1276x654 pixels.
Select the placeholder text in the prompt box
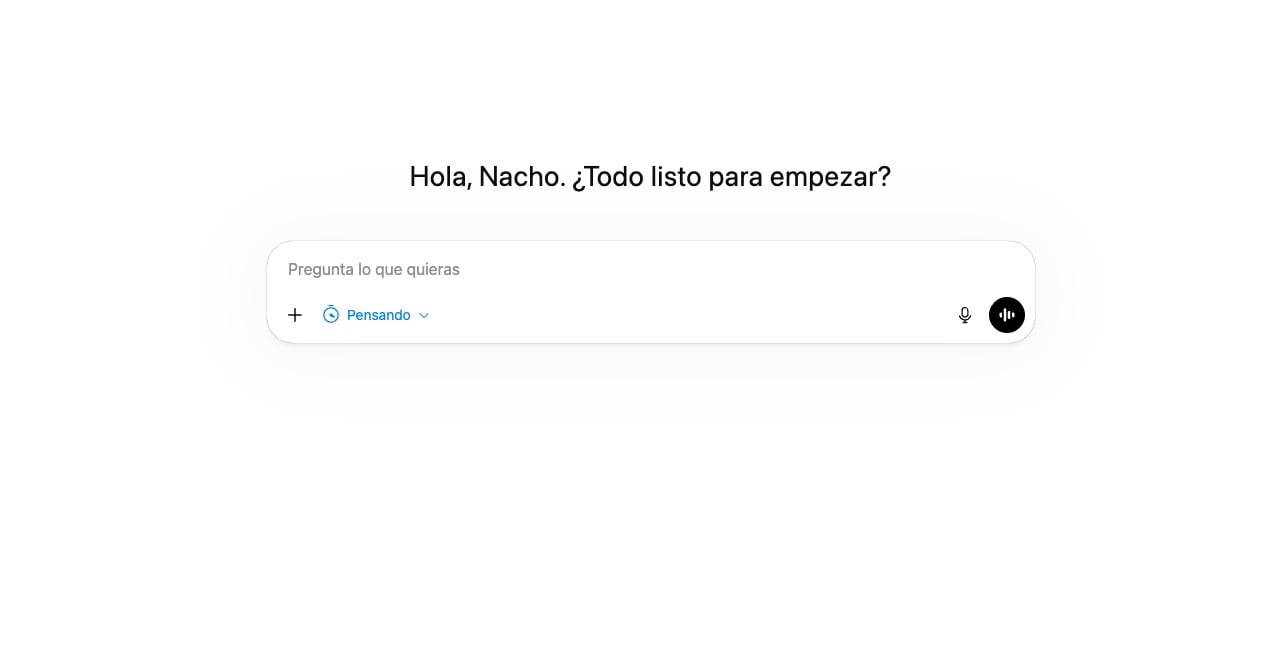(374, 269)
